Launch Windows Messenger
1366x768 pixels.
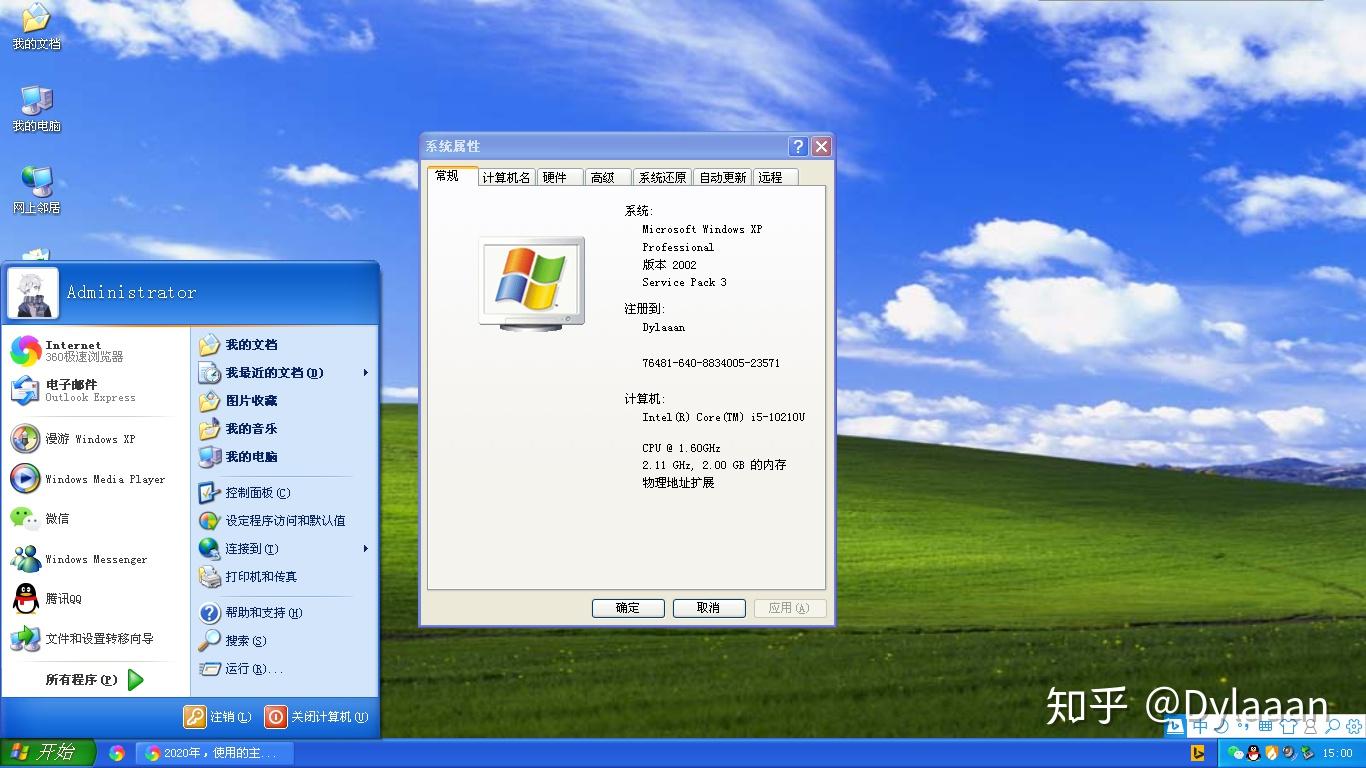96,559
